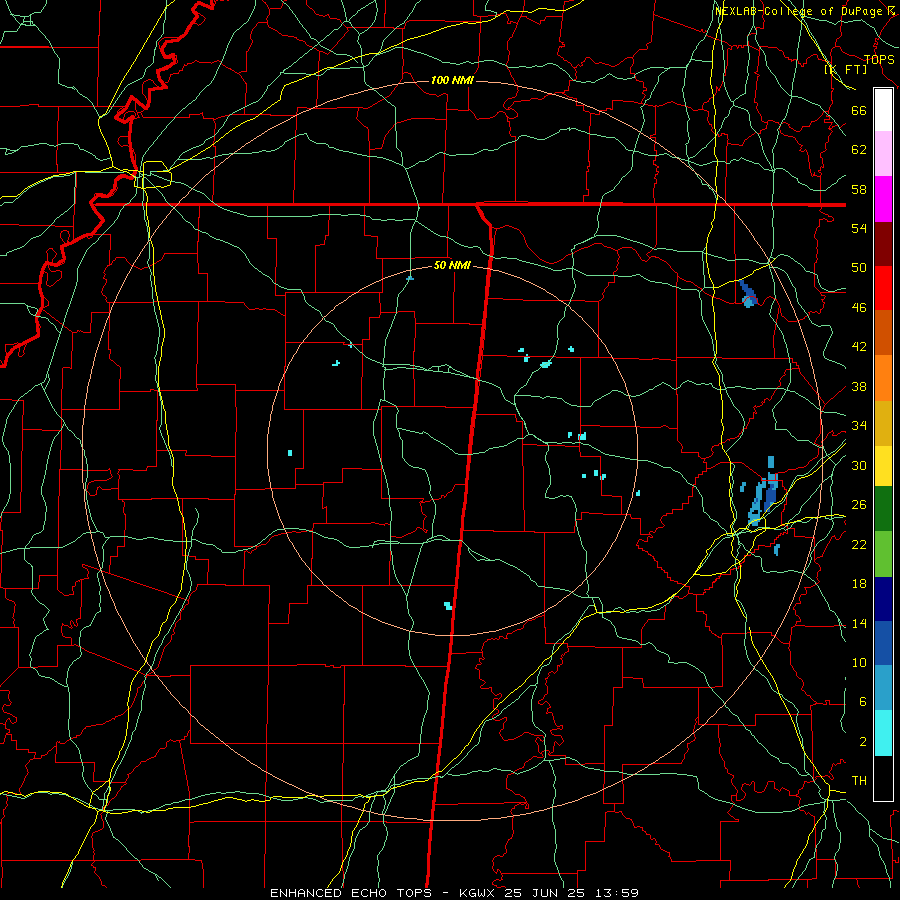Click the '66' legend label
Viewport: 900px width, 900px height.
click(859, 110)
